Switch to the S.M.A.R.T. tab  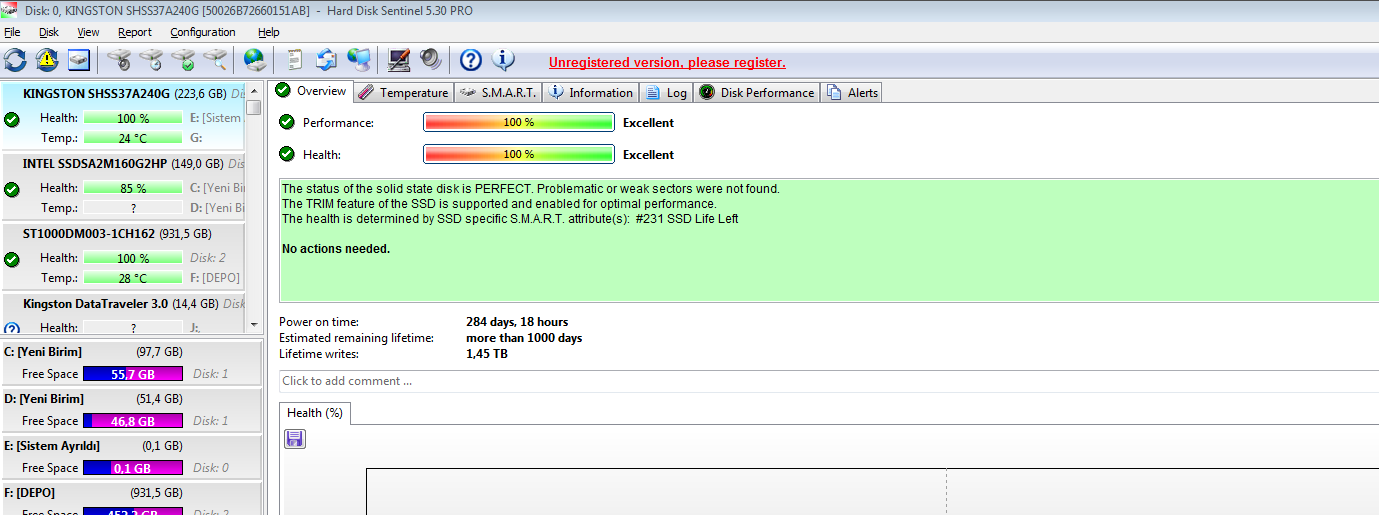click(x=497, y=92)
